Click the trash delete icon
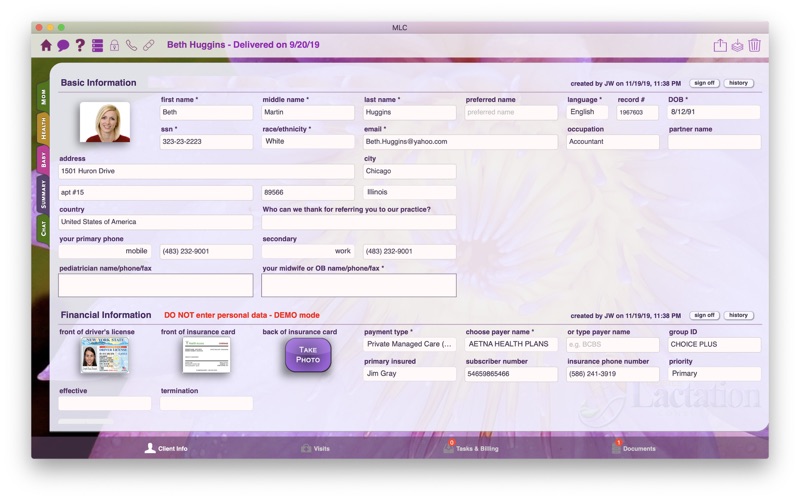800x500 pixels. [755, 45]
